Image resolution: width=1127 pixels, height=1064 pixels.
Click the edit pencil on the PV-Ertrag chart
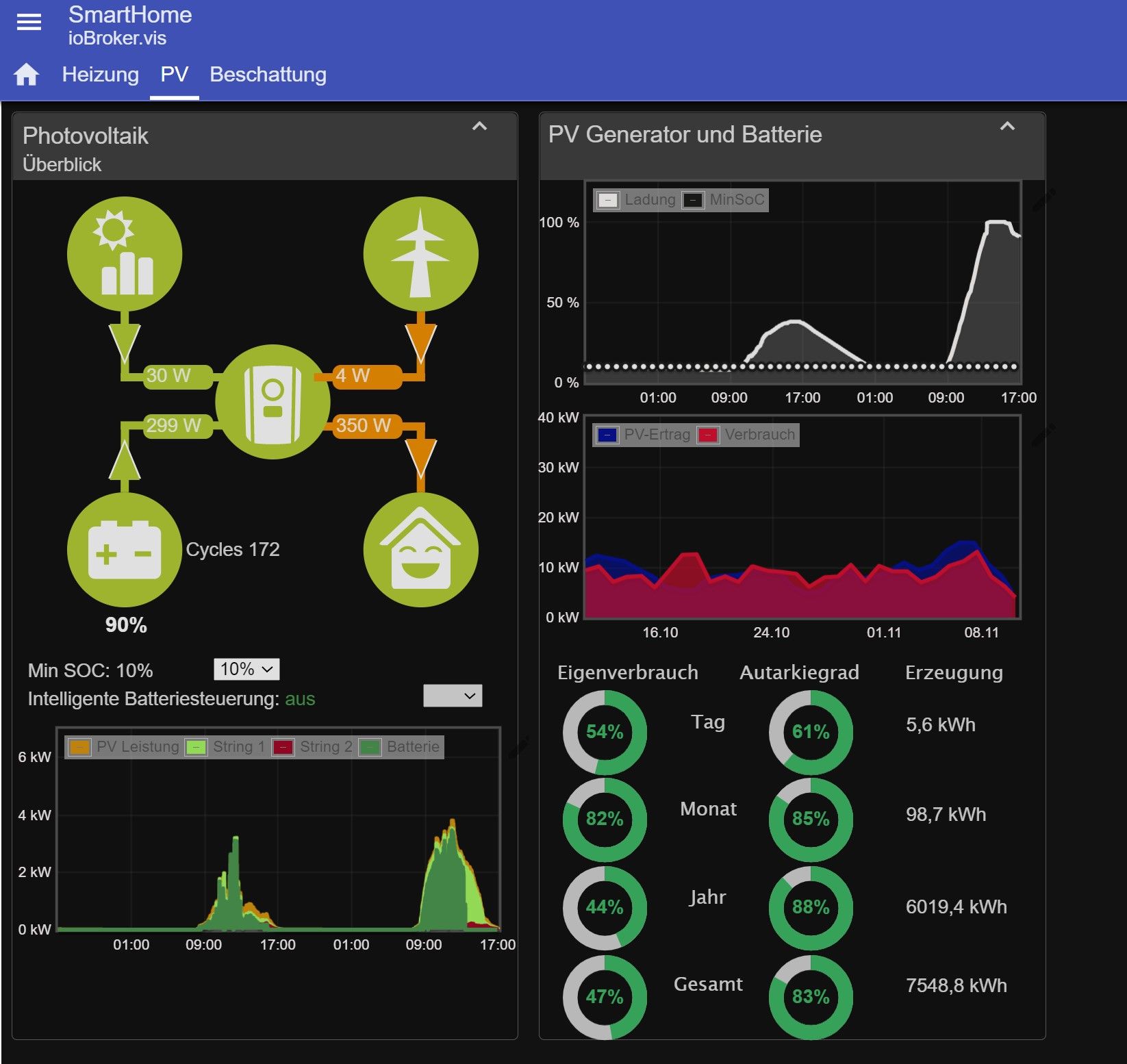[x=1043, y=434]
